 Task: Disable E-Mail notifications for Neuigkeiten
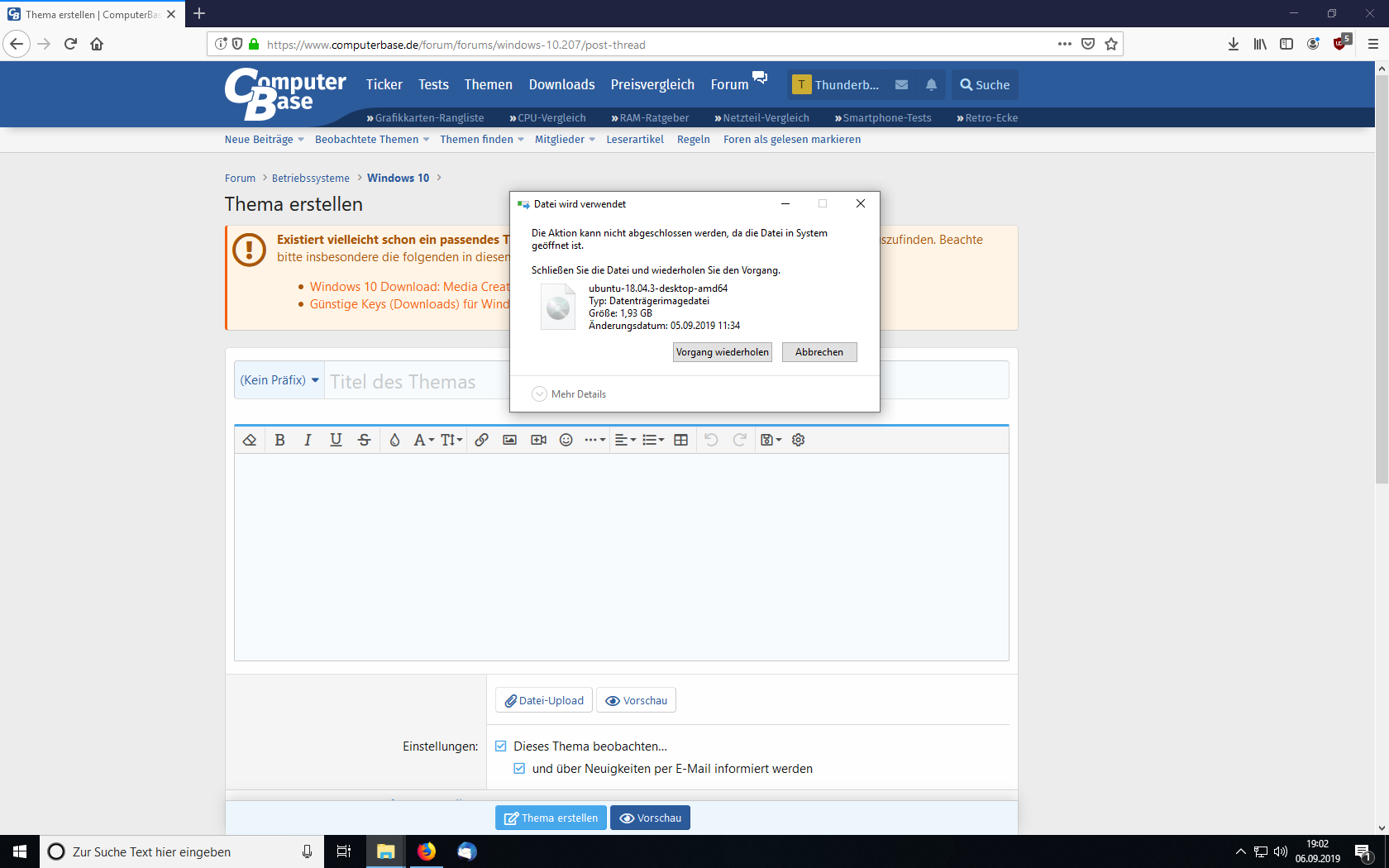[x=518, y=768]
